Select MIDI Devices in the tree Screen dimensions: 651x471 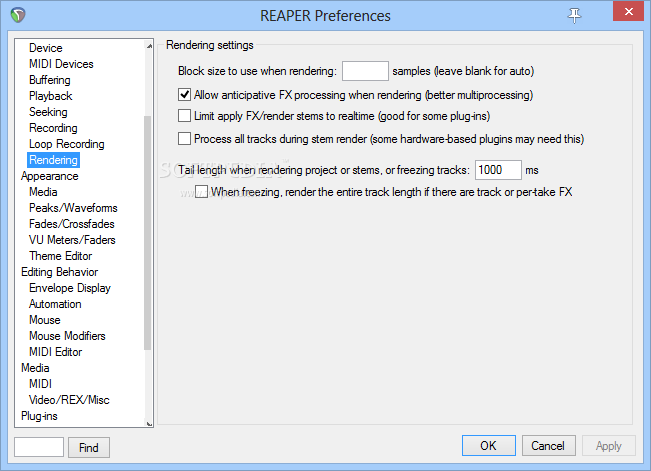[x=61, y=64]
